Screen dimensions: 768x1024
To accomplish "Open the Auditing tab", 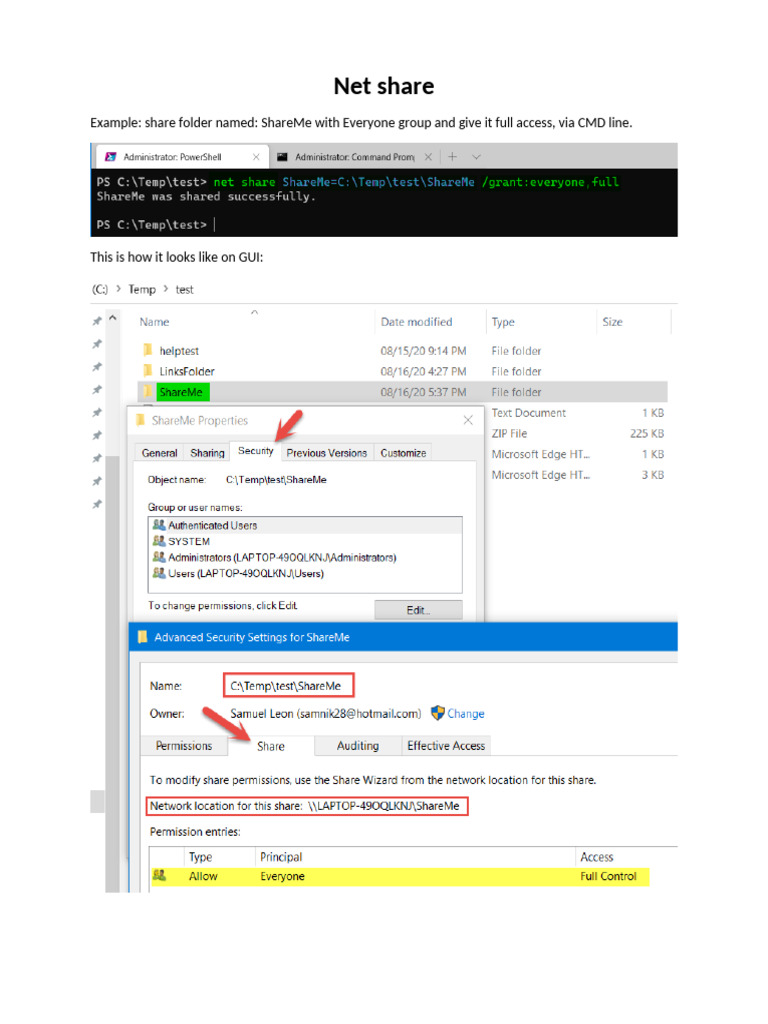I will click(357, 746).
